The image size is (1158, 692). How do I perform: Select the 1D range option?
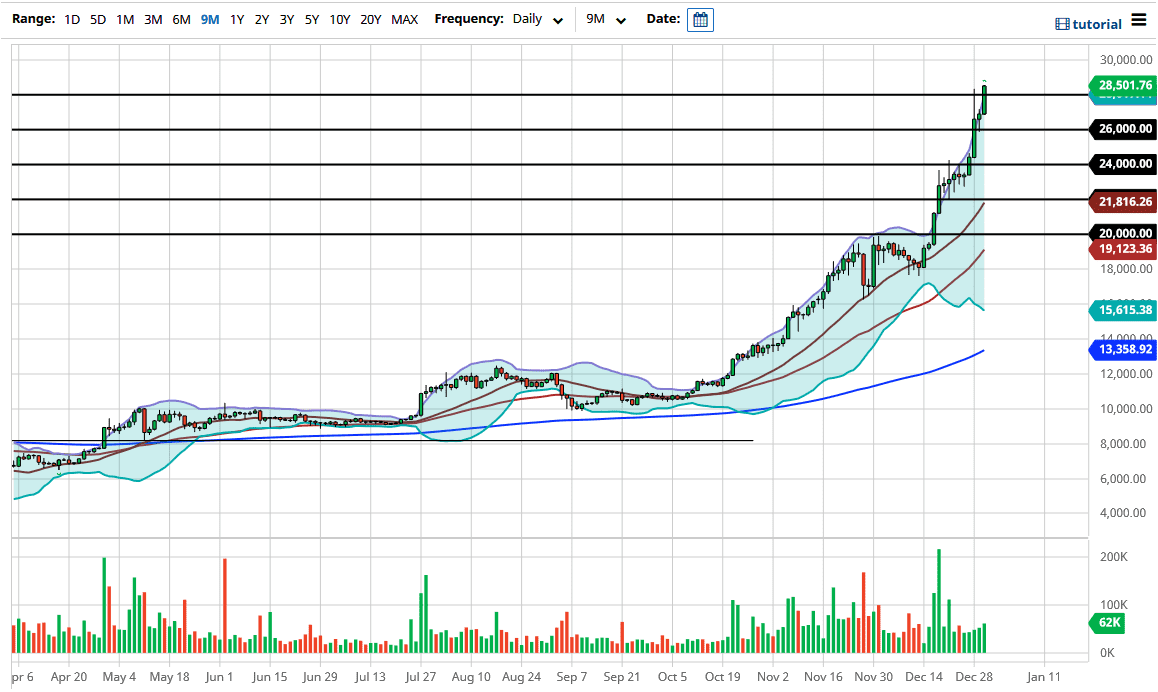tap(72, 20)
